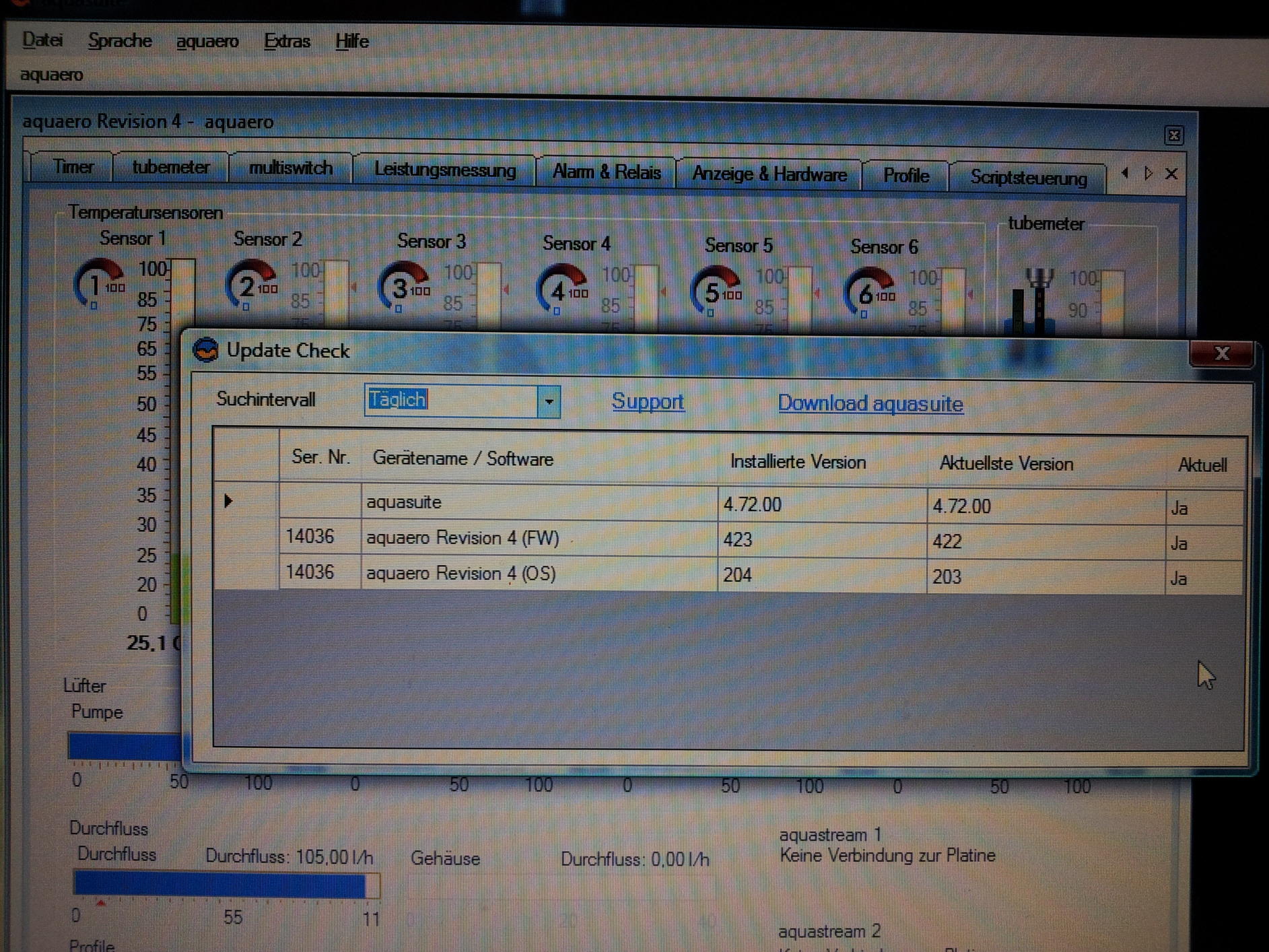
Task: Select the aquaero Revision 4 (FW) row
Action: [x=728, y=539]
